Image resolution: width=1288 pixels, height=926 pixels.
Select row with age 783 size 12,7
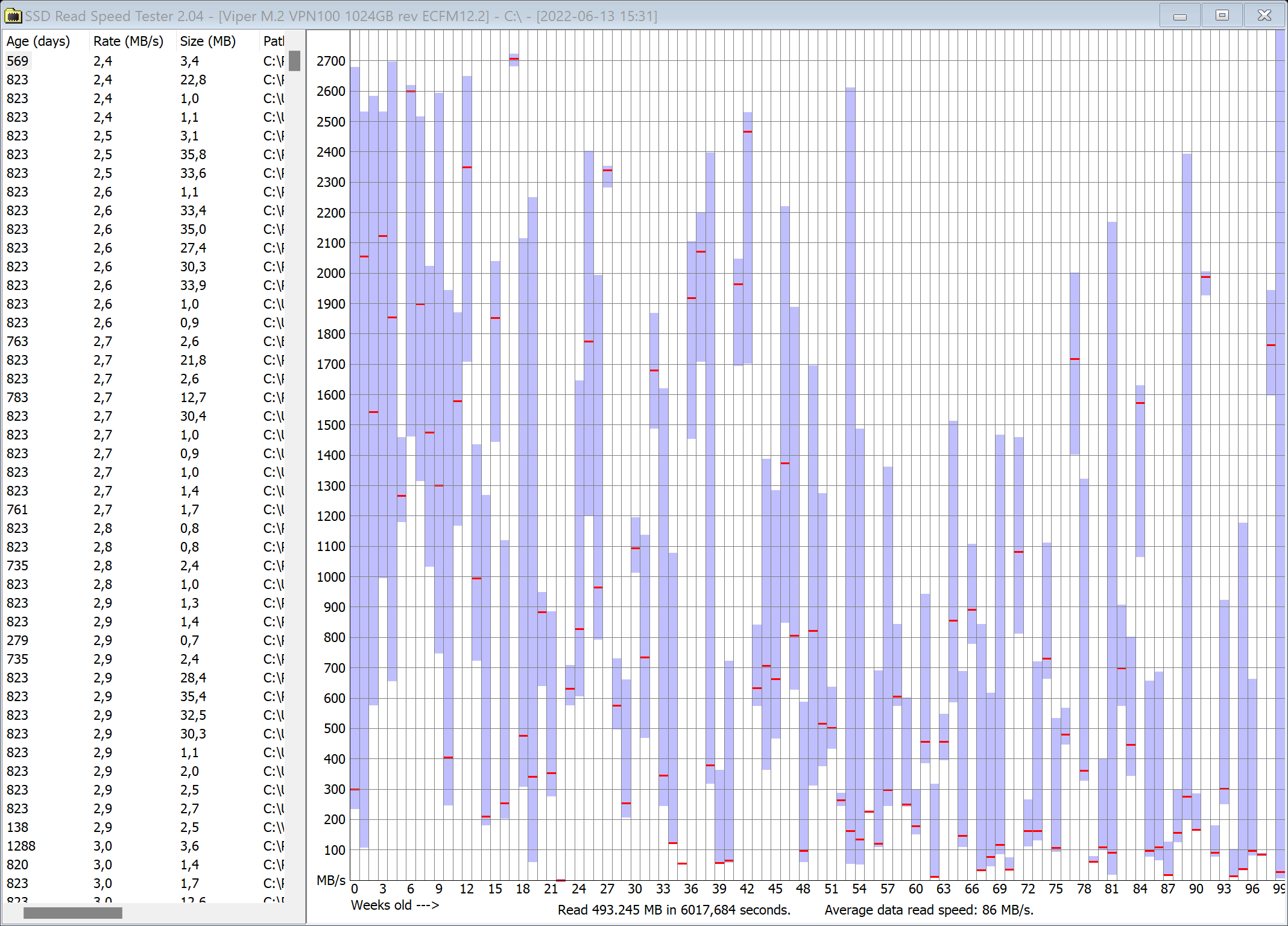pos(18,397)
